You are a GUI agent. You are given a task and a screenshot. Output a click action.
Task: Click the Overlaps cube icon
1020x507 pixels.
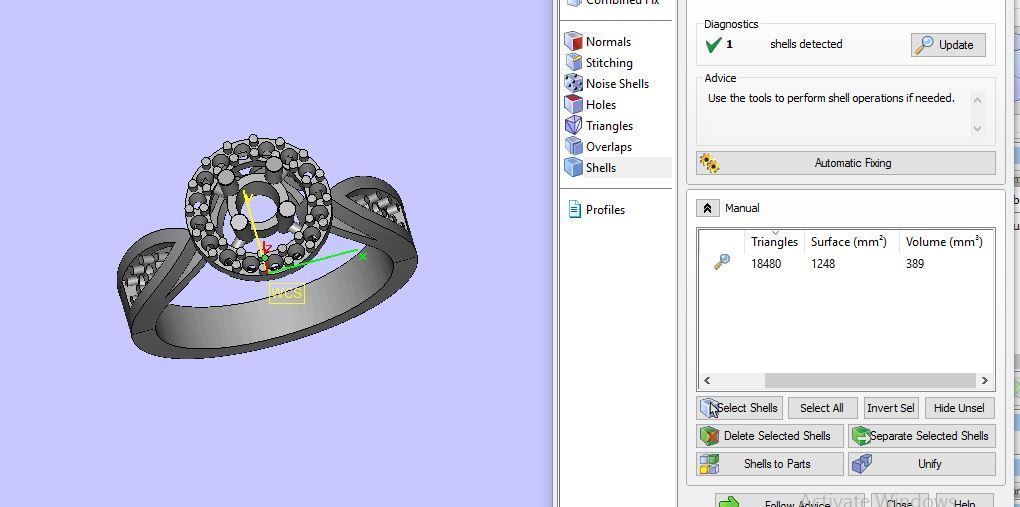click(x=573, y=146)
